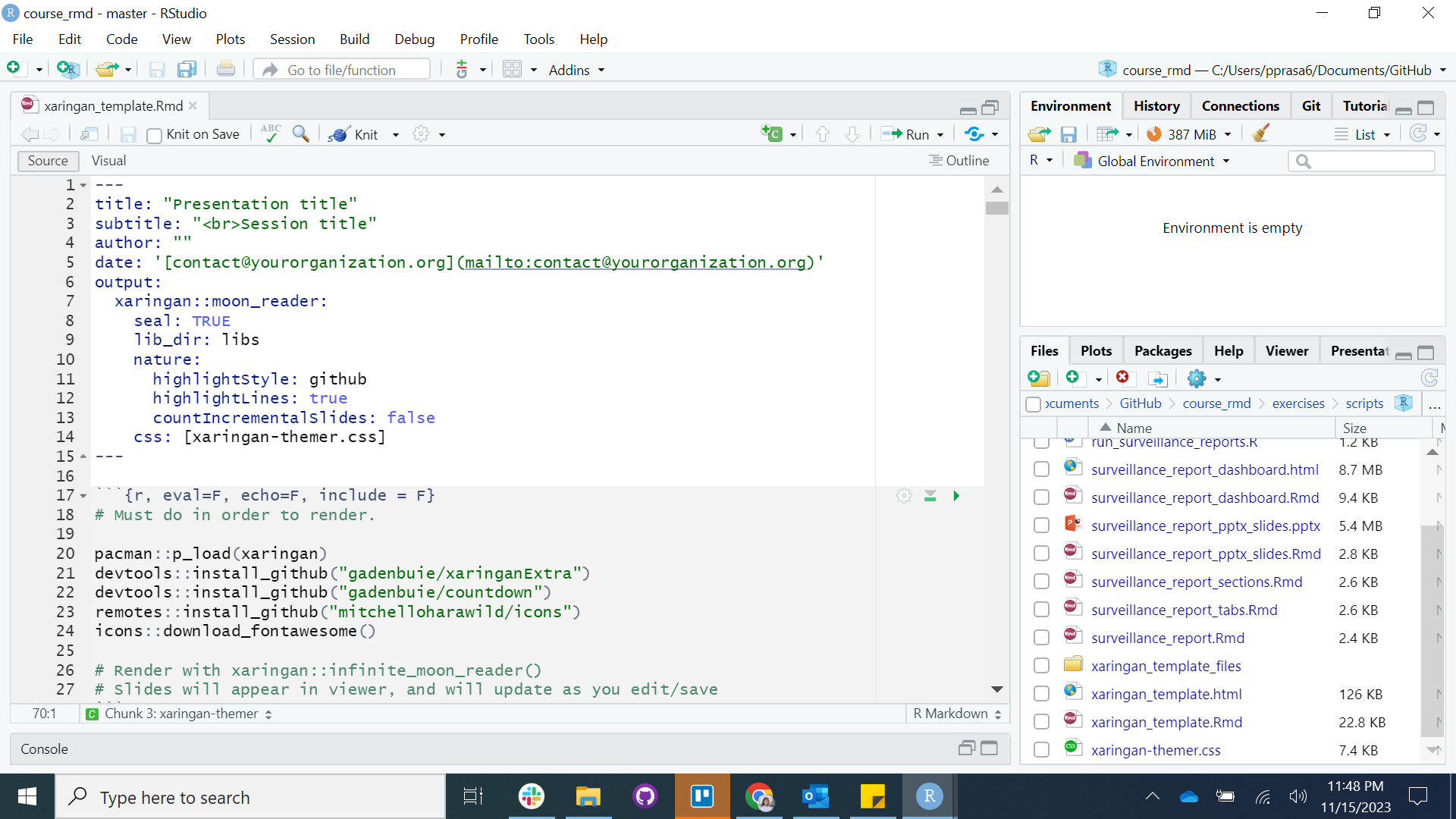Image resolution: width=1456 pixels, height=819 pixels.
Task: Navigate to GitHub folder in breadcrumb
Action: (1140, 403)
